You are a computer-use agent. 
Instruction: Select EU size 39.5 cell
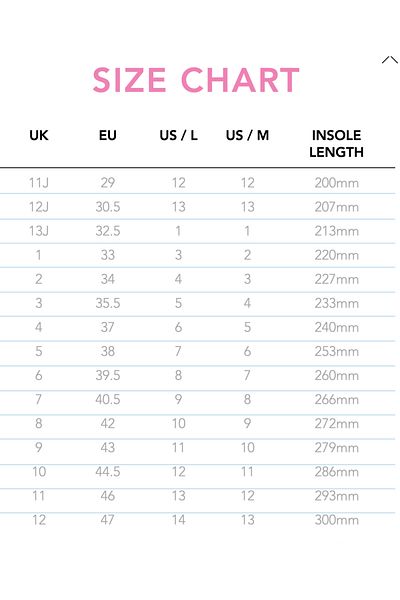(x=108, y=375)
